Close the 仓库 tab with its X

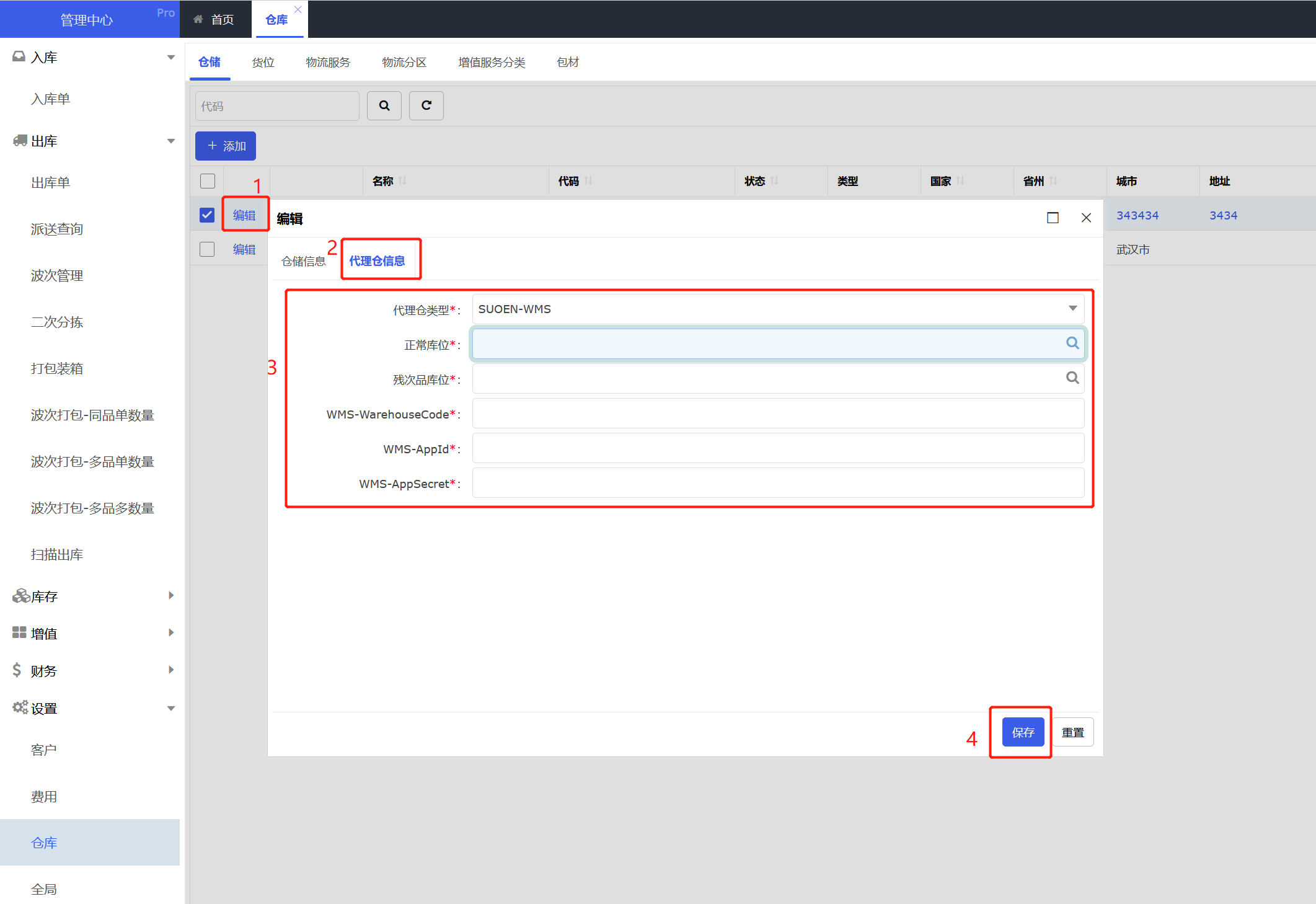[x=298, y=9]
